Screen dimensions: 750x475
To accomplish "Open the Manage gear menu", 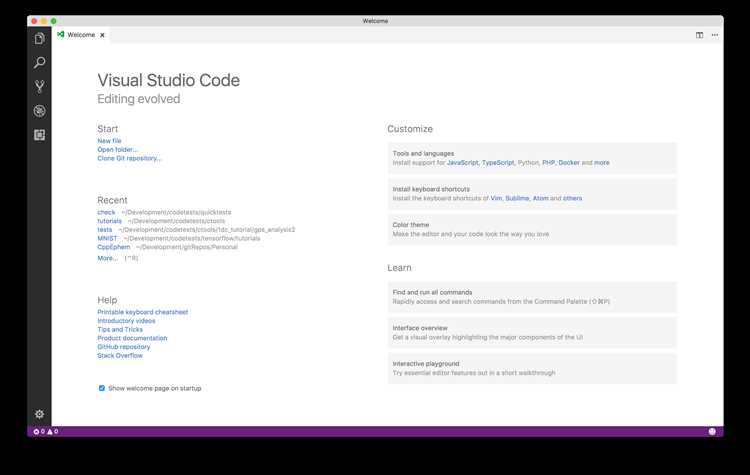I will [x=40, y=414].
